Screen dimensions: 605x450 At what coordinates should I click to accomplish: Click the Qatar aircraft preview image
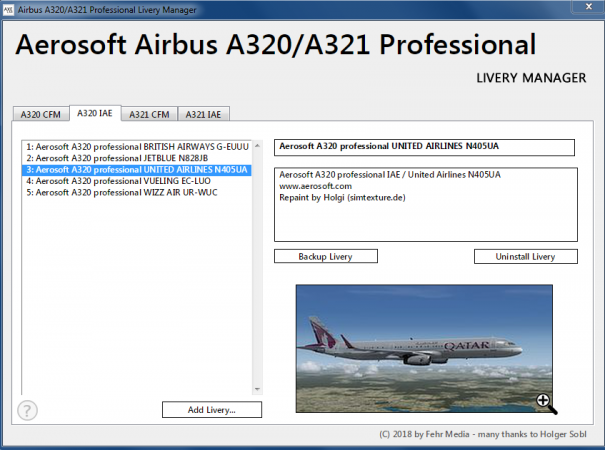point(424,349)
